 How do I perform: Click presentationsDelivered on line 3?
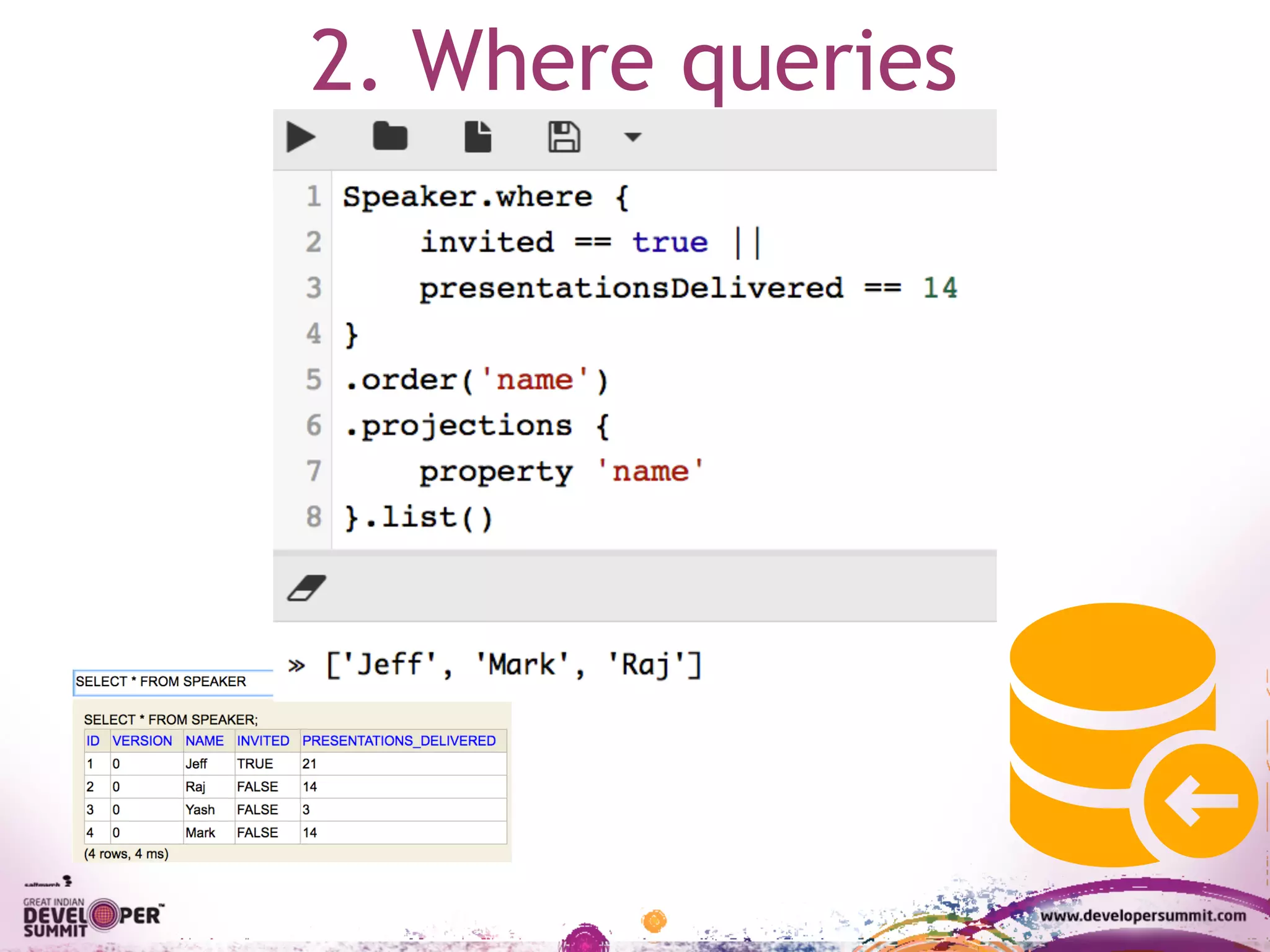coord(631,288)
